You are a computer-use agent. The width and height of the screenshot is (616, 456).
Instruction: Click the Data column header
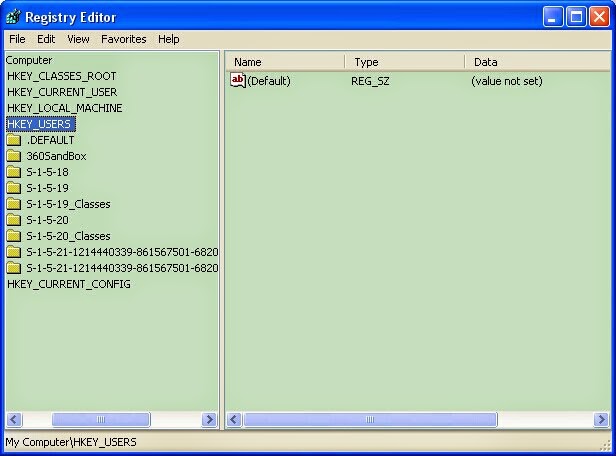pos(537,62)
